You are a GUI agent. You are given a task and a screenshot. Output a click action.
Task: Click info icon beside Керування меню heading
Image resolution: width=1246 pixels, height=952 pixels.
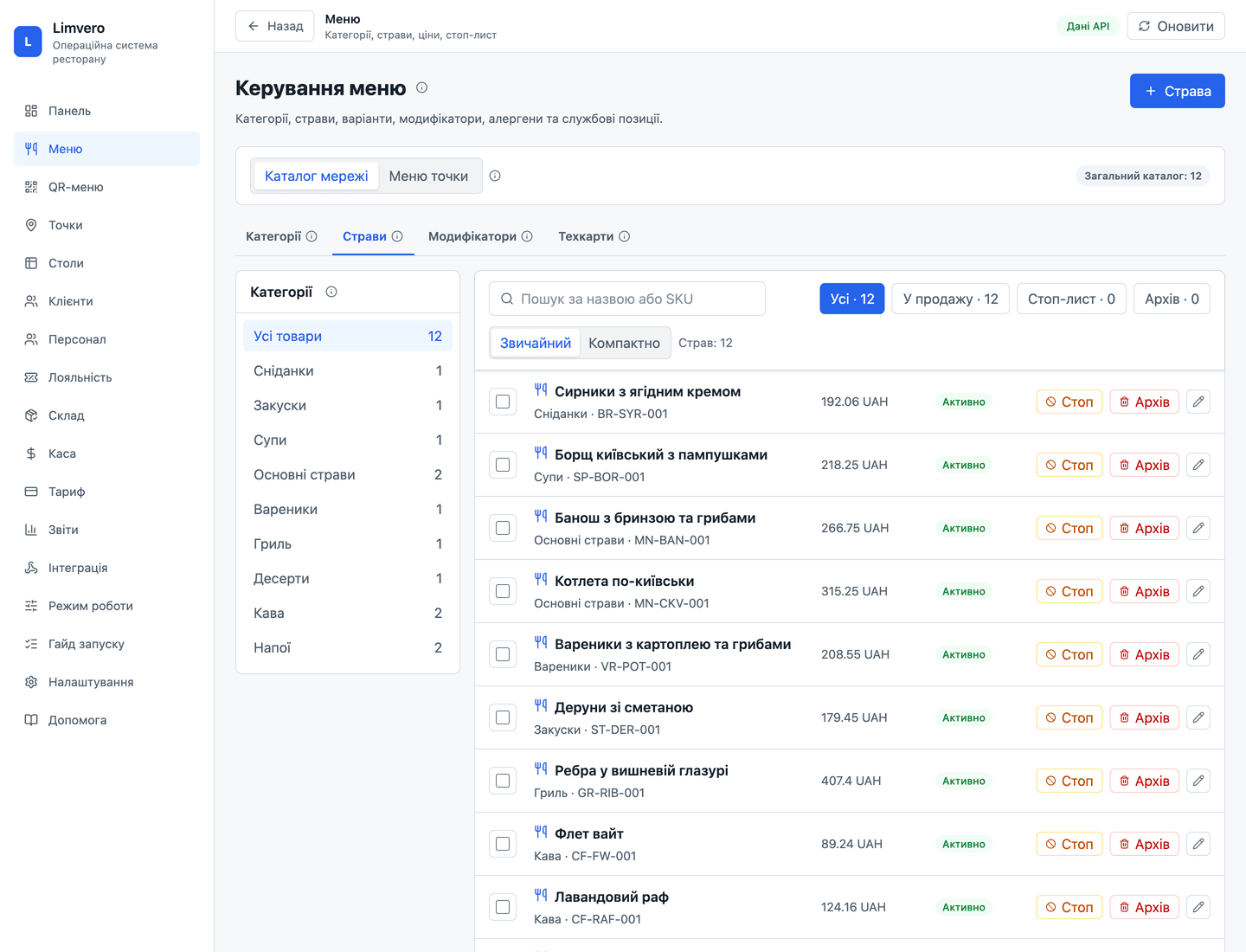421,87
